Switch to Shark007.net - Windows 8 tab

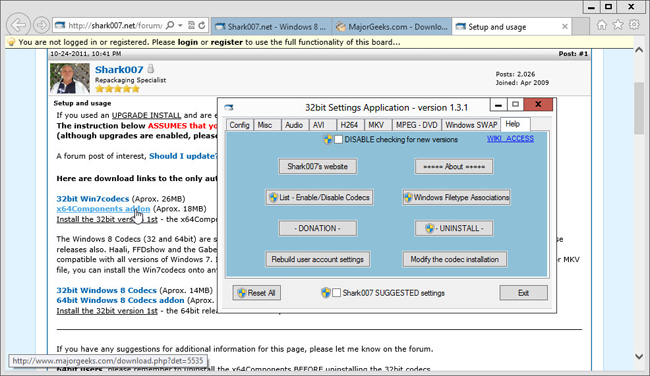(x=271, y=27)
